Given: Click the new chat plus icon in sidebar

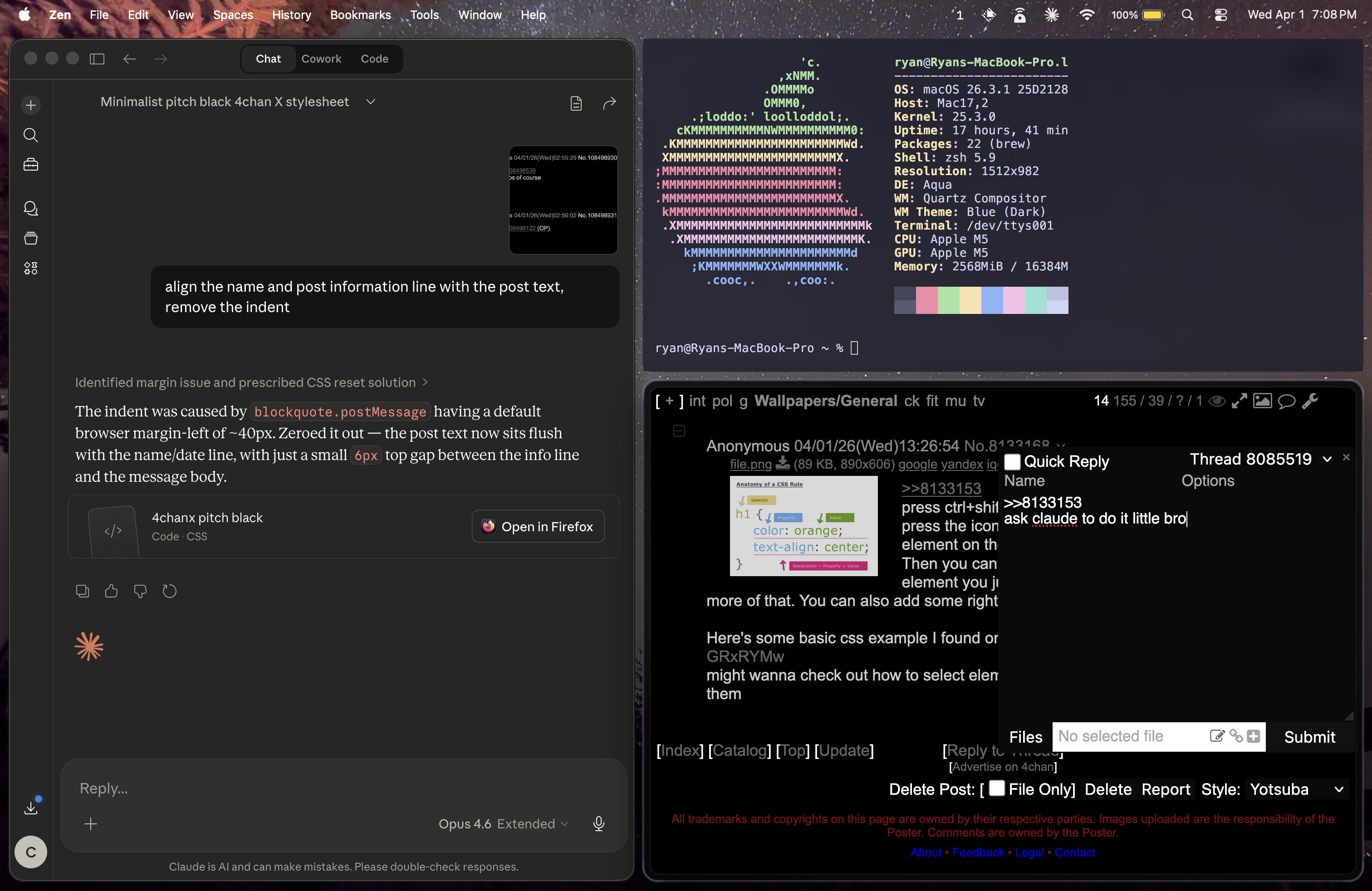Looking at the screenshot, I should [x=30, y=105].
